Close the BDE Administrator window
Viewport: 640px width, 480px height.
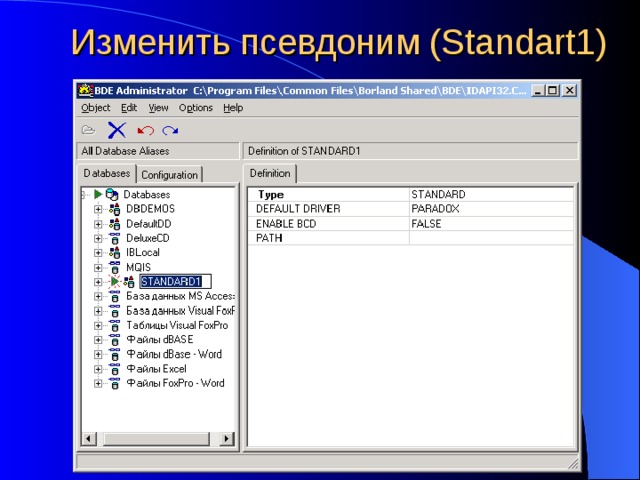(569, 91)
